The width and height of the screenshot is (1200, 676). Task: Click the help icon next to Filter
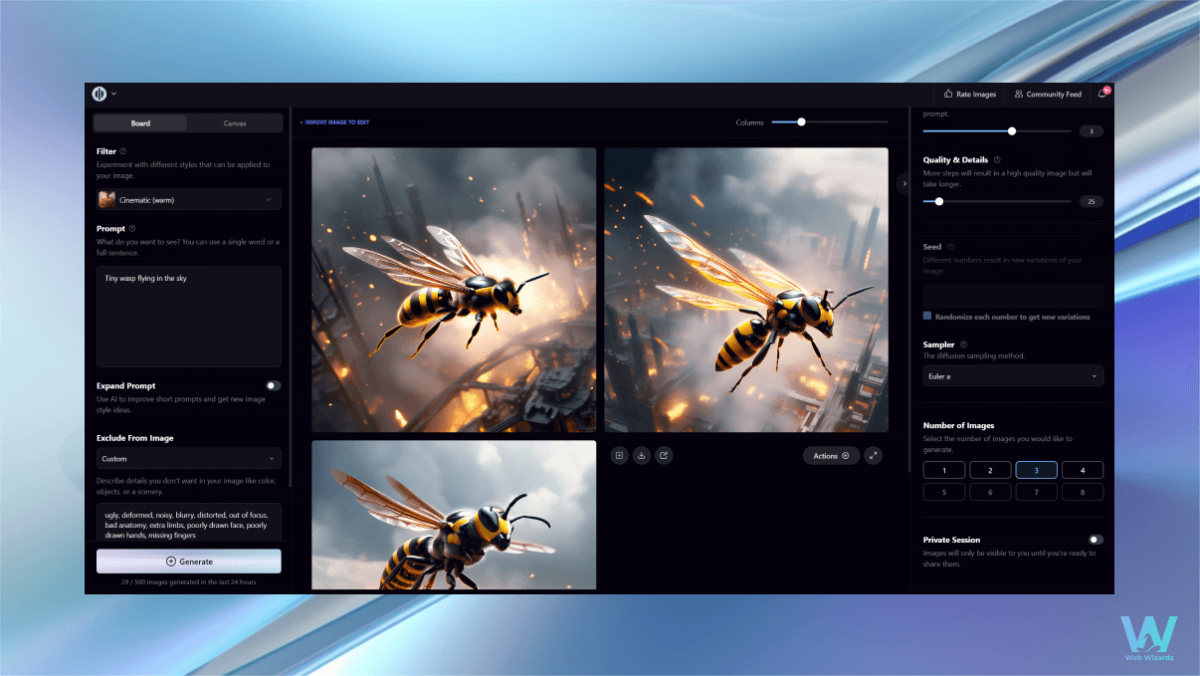pyautogui.click(x=123, y=152)
